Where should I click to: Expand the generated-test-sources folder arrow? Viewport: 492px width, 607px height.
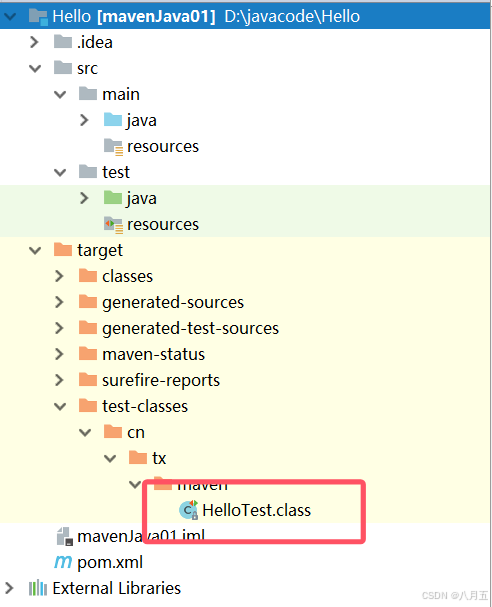tap(59, 328)
